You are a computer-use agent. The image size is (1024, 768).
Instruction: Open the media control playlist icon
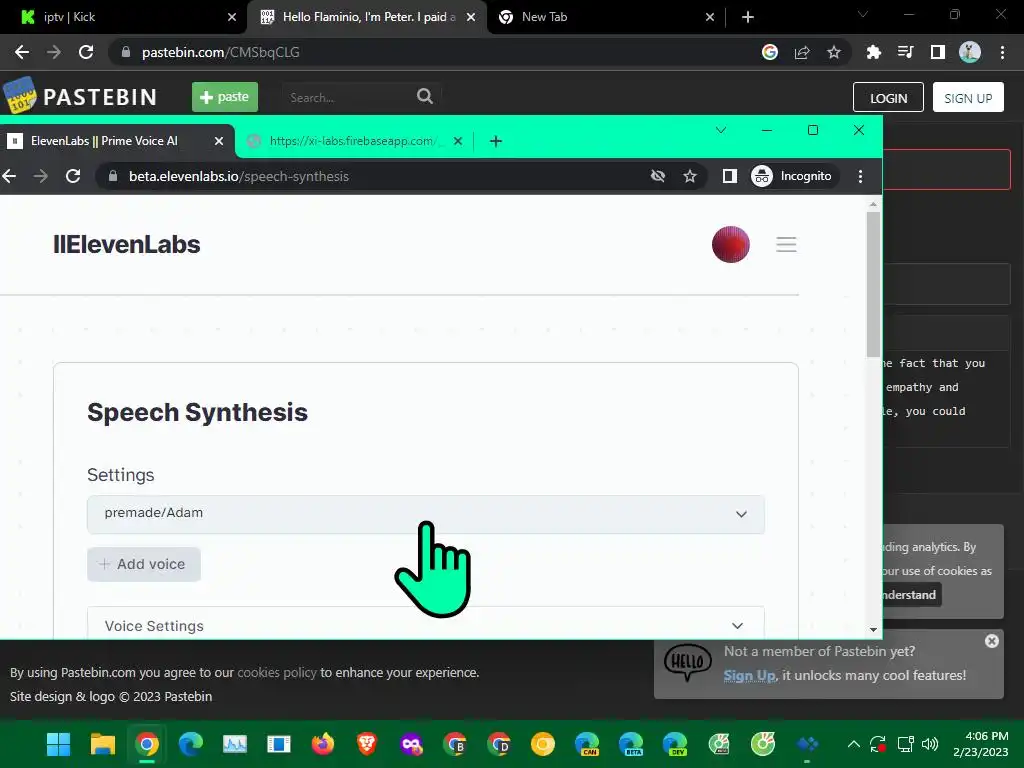pos(905,52)
